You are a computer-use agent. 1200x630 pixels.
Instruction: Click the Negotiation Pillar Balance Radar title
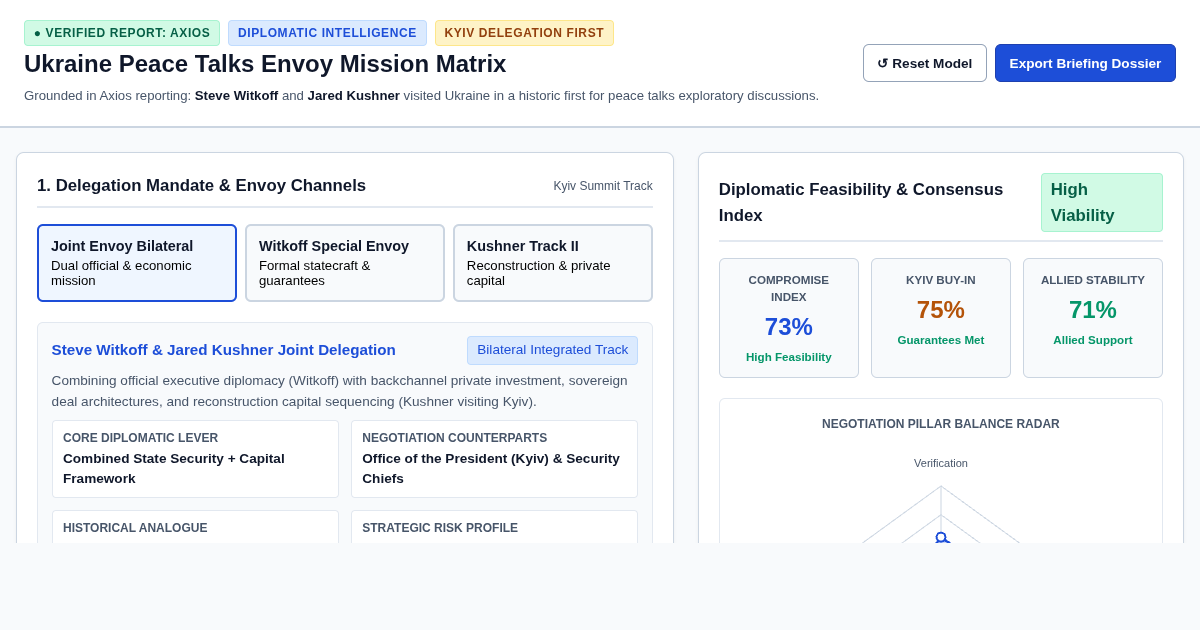[x=941, y=424]
